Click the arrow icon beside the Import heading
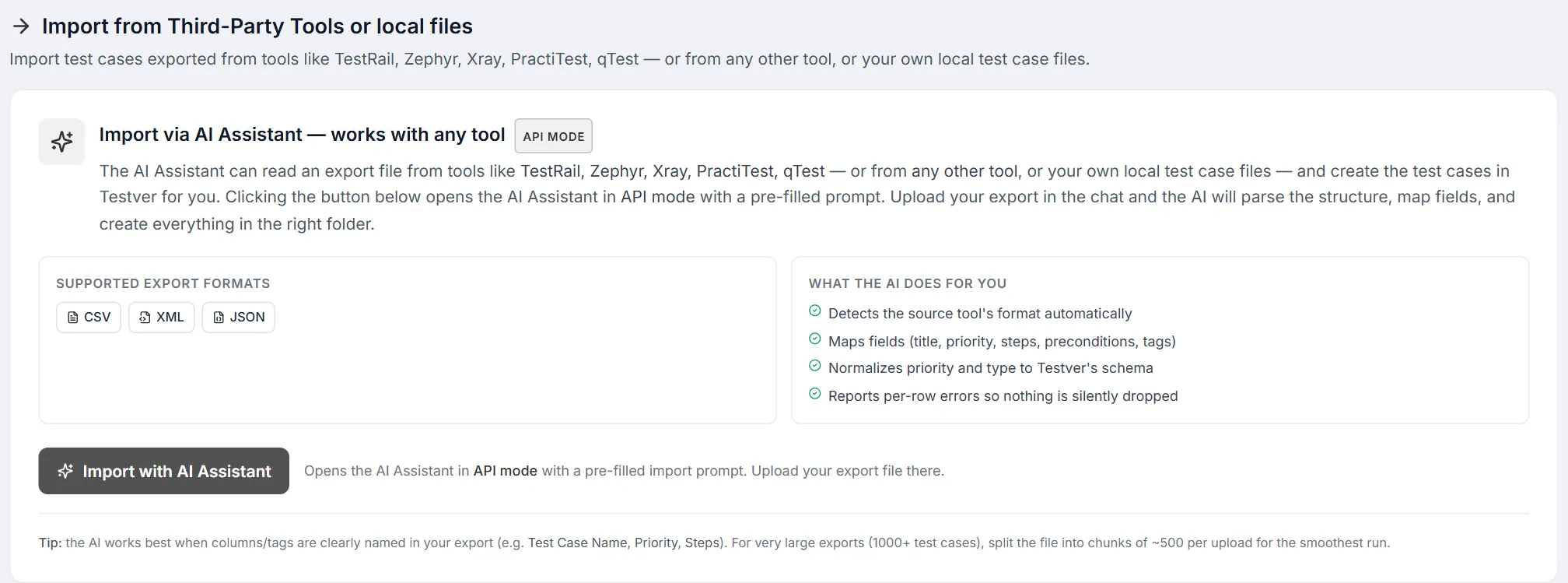Viewport: 1568px width, 583px height. [x=21, y=26]
